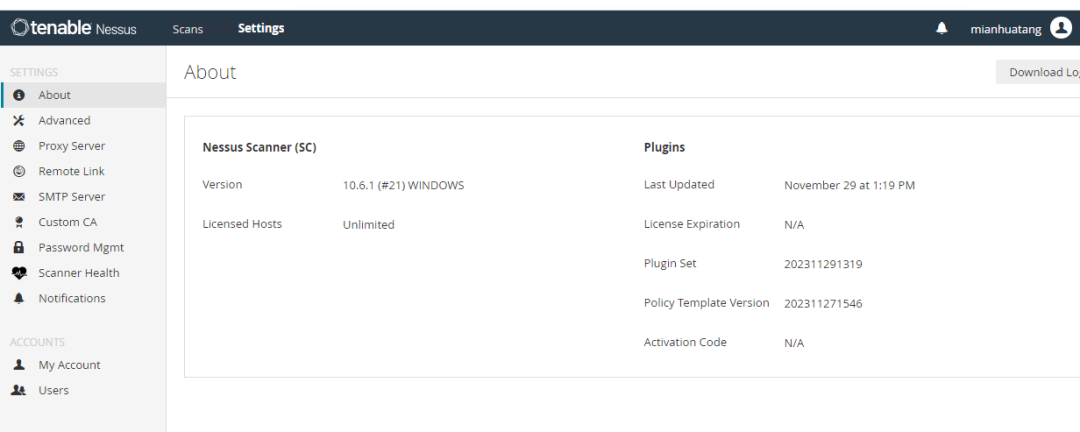Screen dimensions: 1080x432
Task: Click the Scanner Health heart icon
Action: (19, 273)
